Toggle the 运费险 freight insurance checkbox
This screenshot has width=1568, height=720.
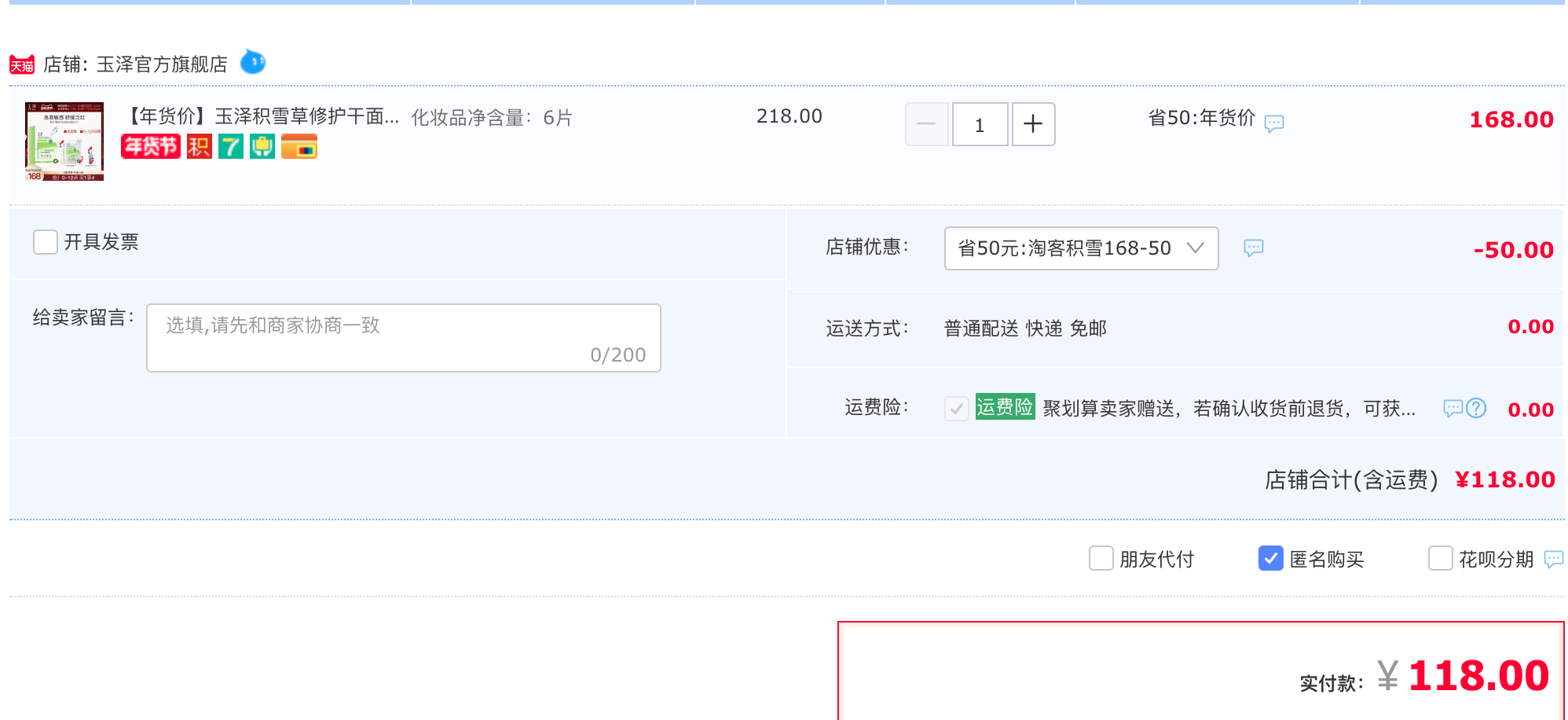pyautogui.click(x=957, y=409)
